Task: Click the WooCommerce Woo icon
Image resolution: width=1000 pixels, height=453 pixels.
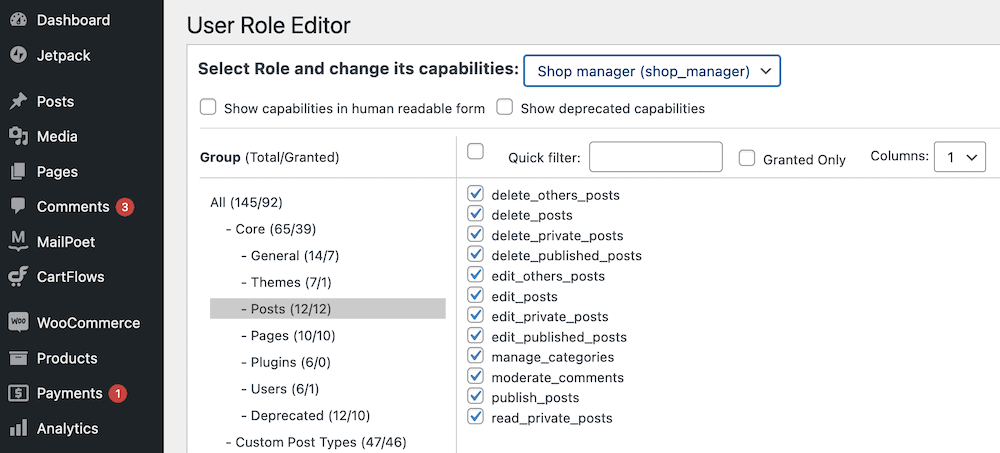Action: pyautogui.click(x=18, y=323)
